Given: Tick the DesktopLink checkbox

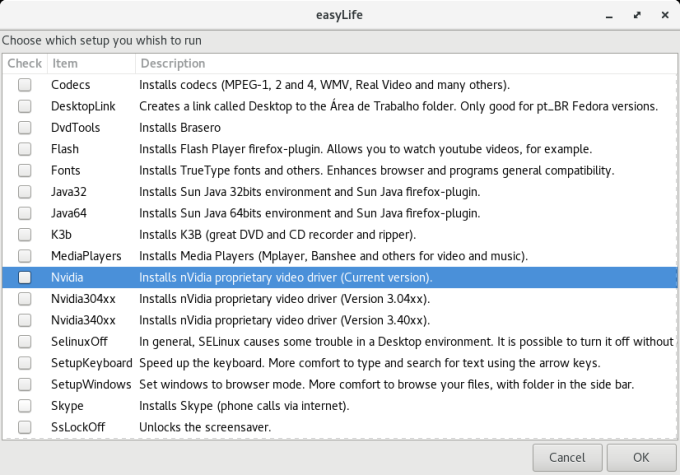Looking at the screenshot, I should coord(24,106).
